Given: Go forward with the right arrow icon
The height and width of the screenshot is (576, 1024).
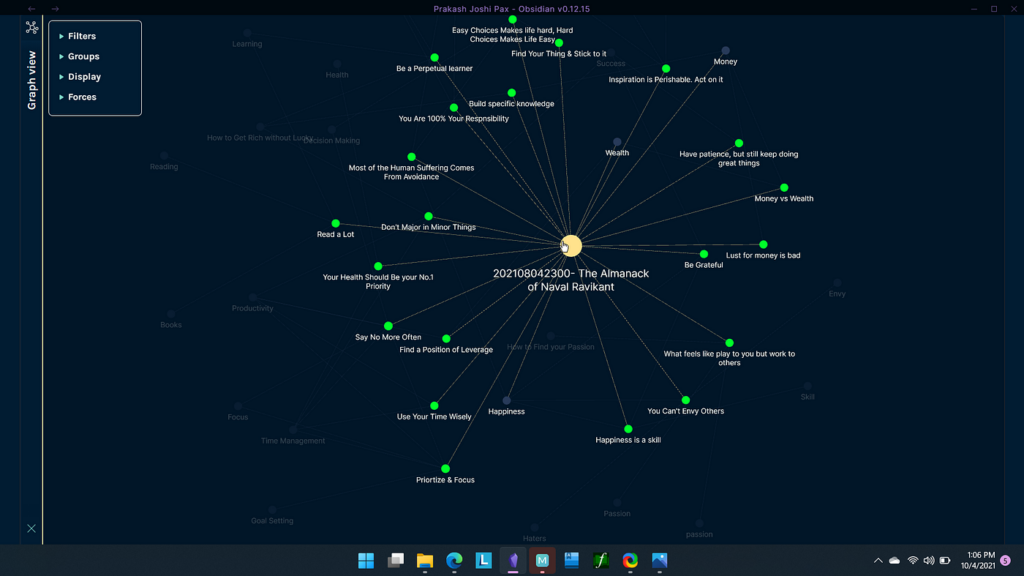Looking at the screenshot, I should pos(55,8).
